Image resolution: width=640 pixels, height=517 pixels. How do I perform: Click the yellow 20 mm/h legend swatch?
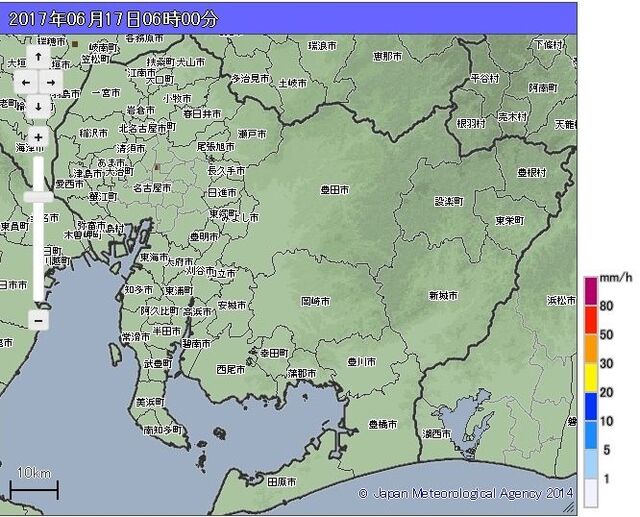(x=591, y=378)
